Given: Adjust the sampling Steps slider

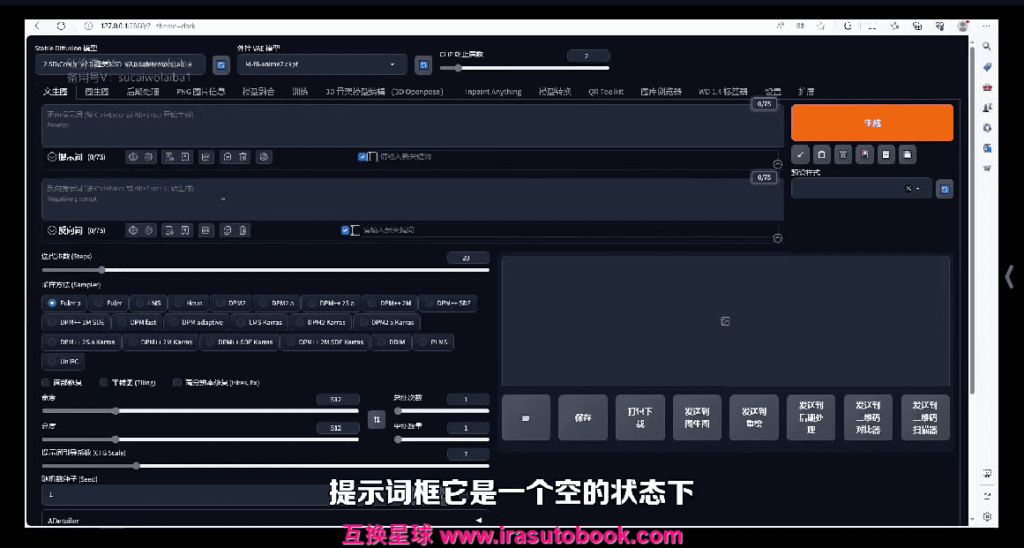Looking at the screenshot, I should [x=265, y=270].
